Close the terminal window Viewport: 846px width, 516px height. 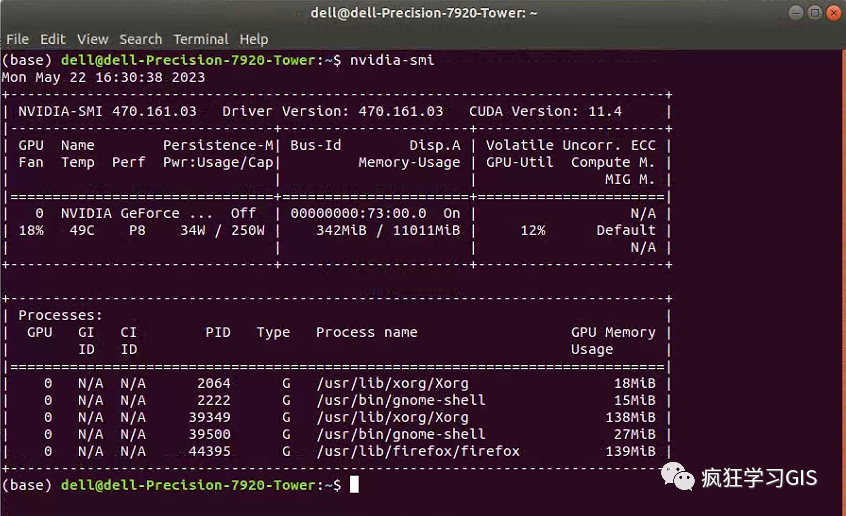tap(834, 12)
